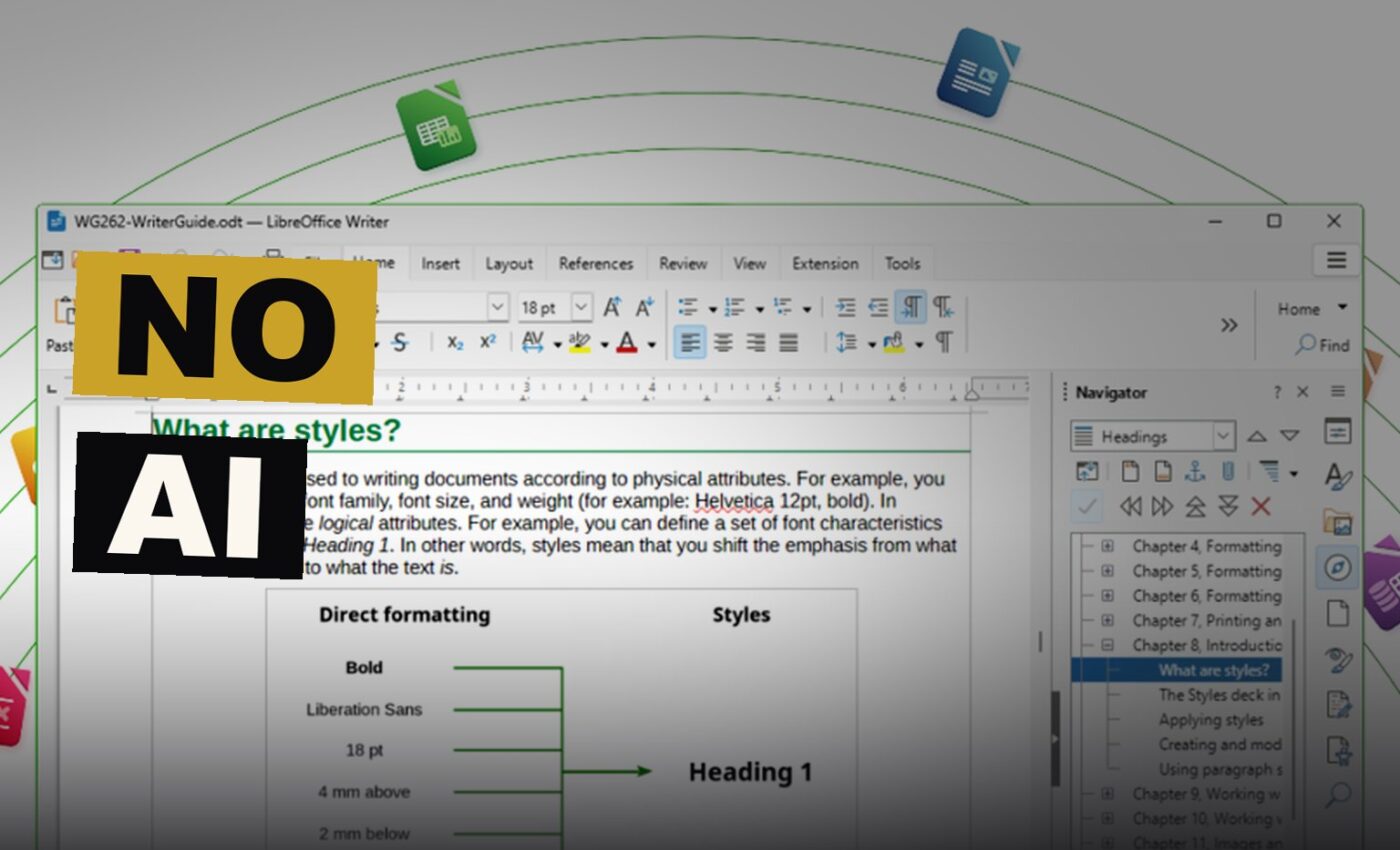
Task: Click the sidebar Page deck icon
Action: [x=1338, y=613]
